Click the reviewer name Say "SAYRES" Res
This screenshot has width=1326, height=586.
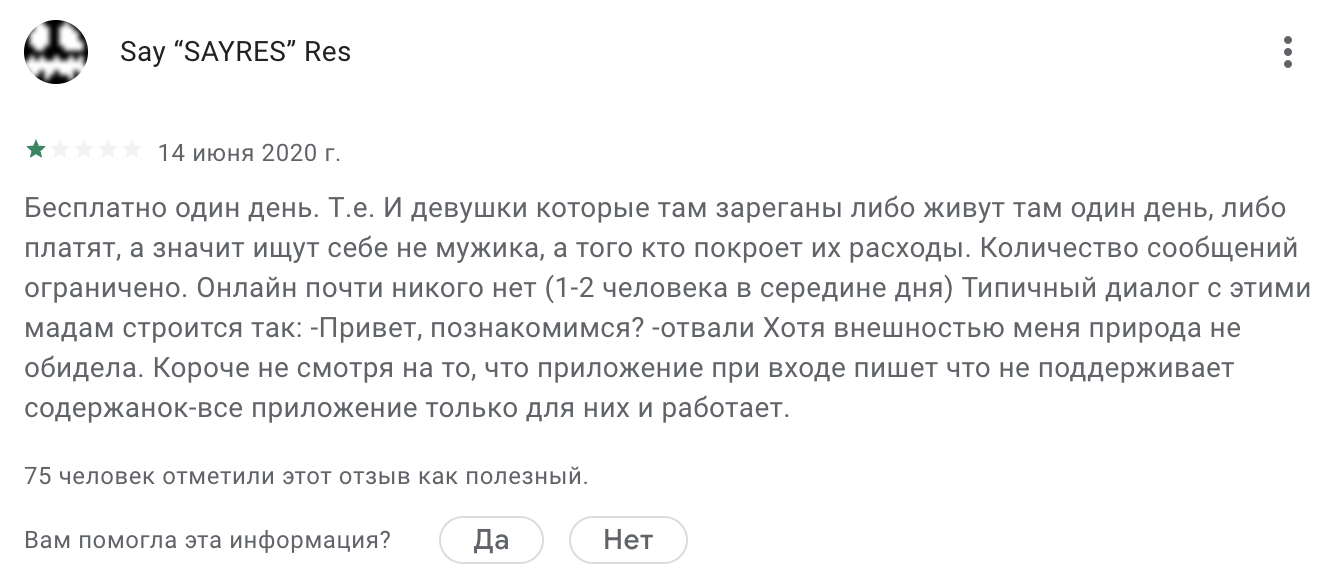[x=235, y=52]
